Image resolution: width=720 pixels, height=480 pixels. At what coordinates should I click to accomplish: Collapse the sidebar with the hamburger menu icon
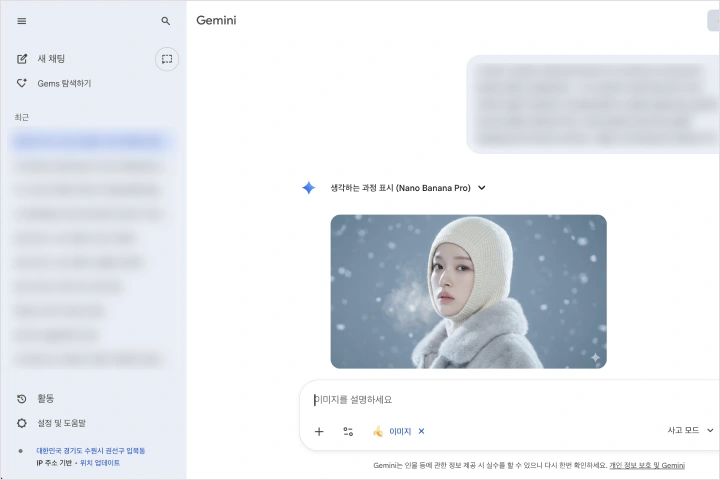pyautogui.click(x=22, y=21)
